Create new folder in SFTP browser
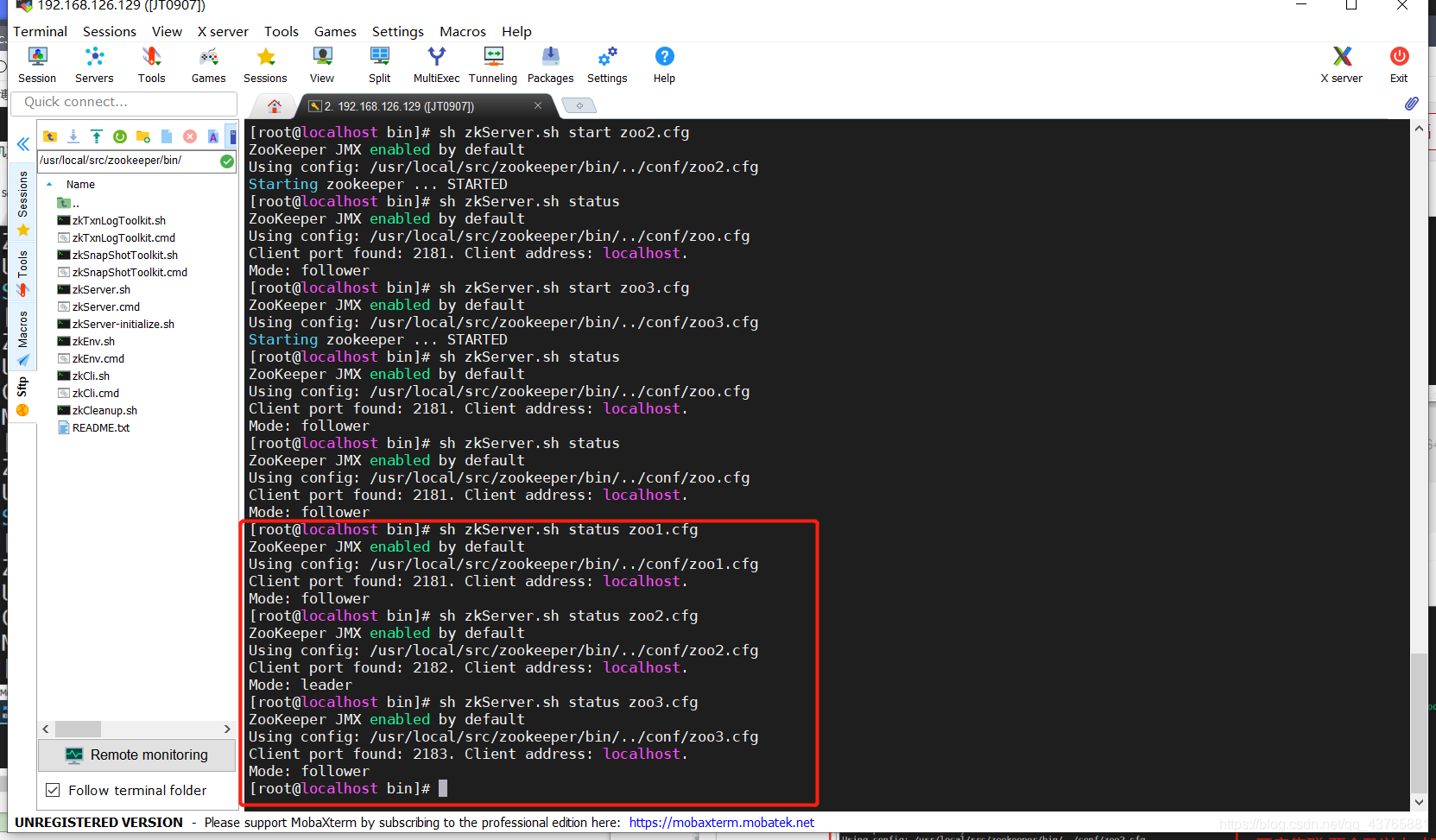 (x=143, y=136)
